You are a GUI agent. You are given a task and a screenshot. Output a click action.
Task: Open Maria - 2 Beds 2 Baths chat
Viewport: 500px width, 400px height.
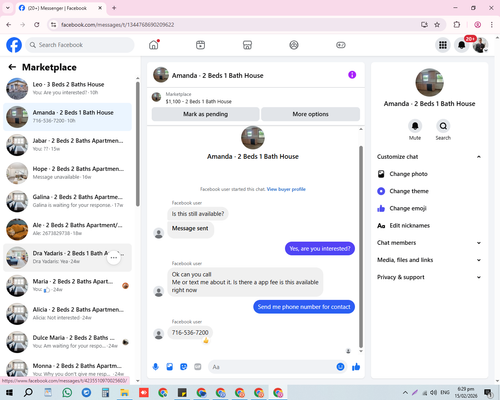coord(68,285)
